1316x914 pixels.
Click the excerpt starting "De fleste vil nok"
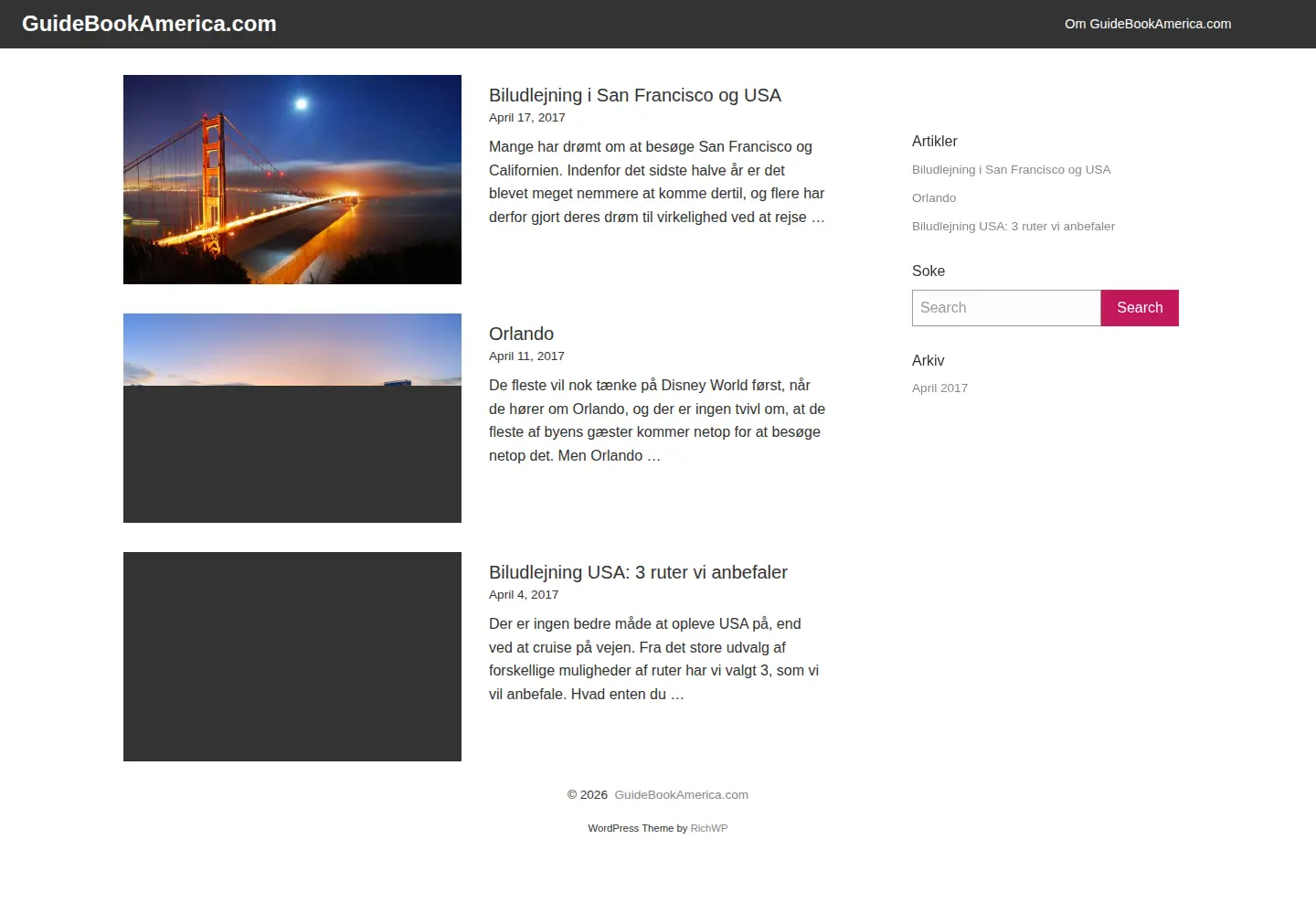tap(657, 420)
